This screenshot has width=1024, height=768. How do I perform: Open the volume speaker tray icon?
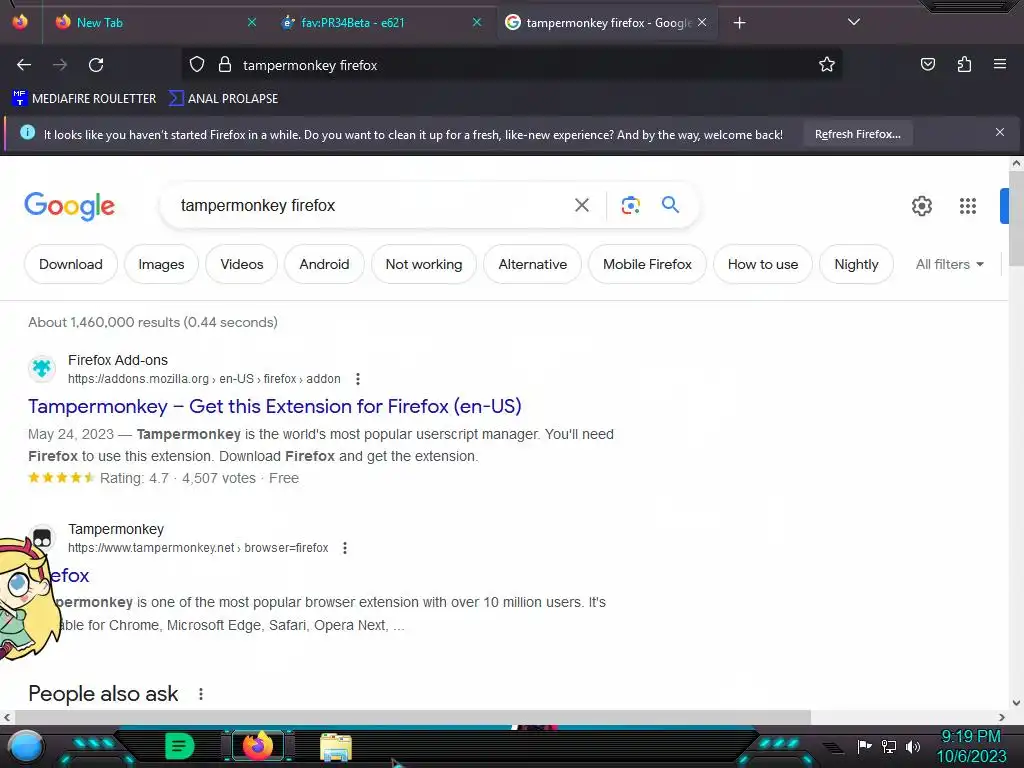913,746
